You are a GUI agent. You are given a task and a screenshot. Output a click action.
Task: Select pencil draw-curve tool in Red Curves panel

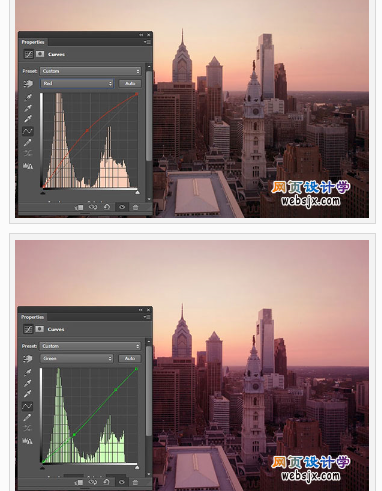(x=28, y=143)
